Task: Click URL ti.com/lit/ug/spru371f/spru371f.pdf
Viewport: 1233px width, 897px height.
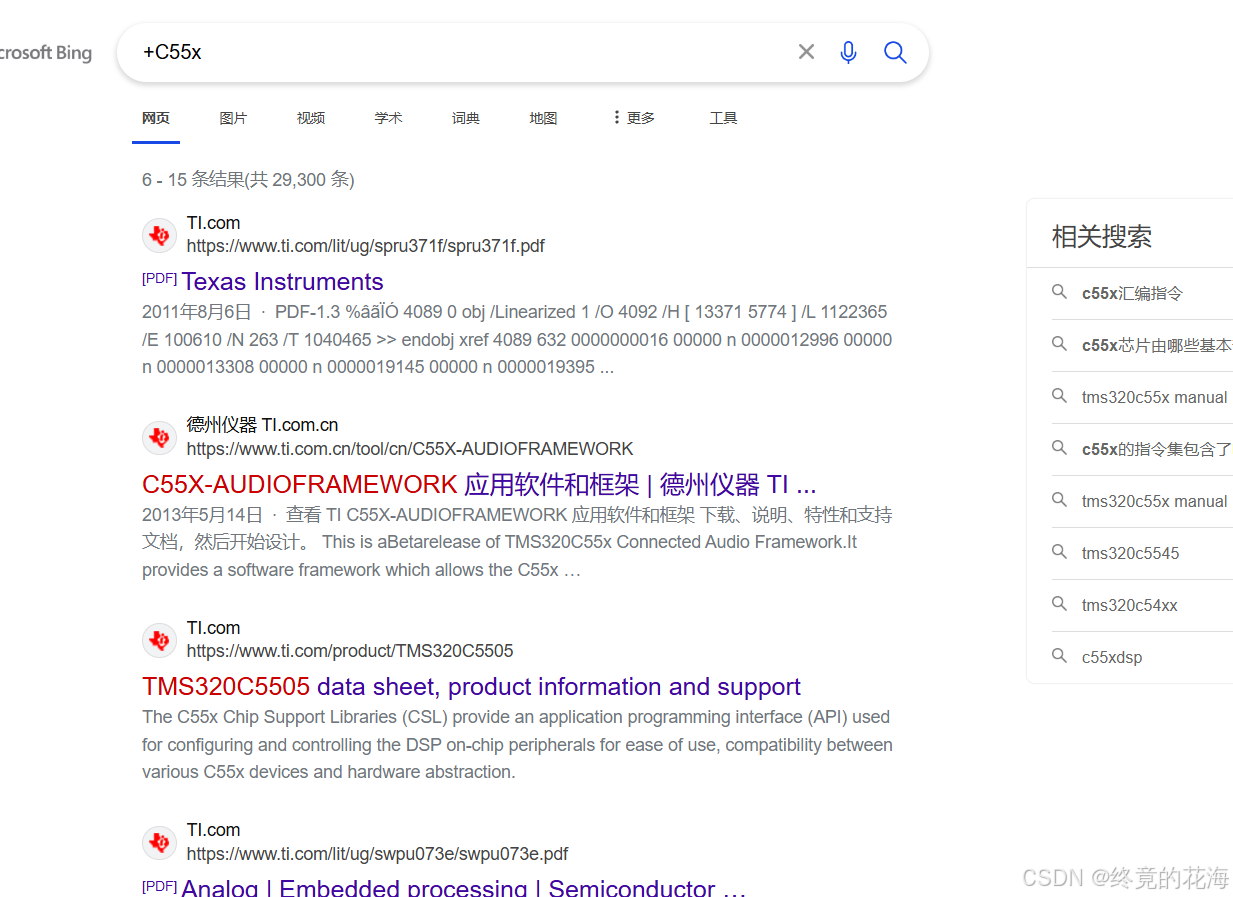Action: (x=366, y=246)
